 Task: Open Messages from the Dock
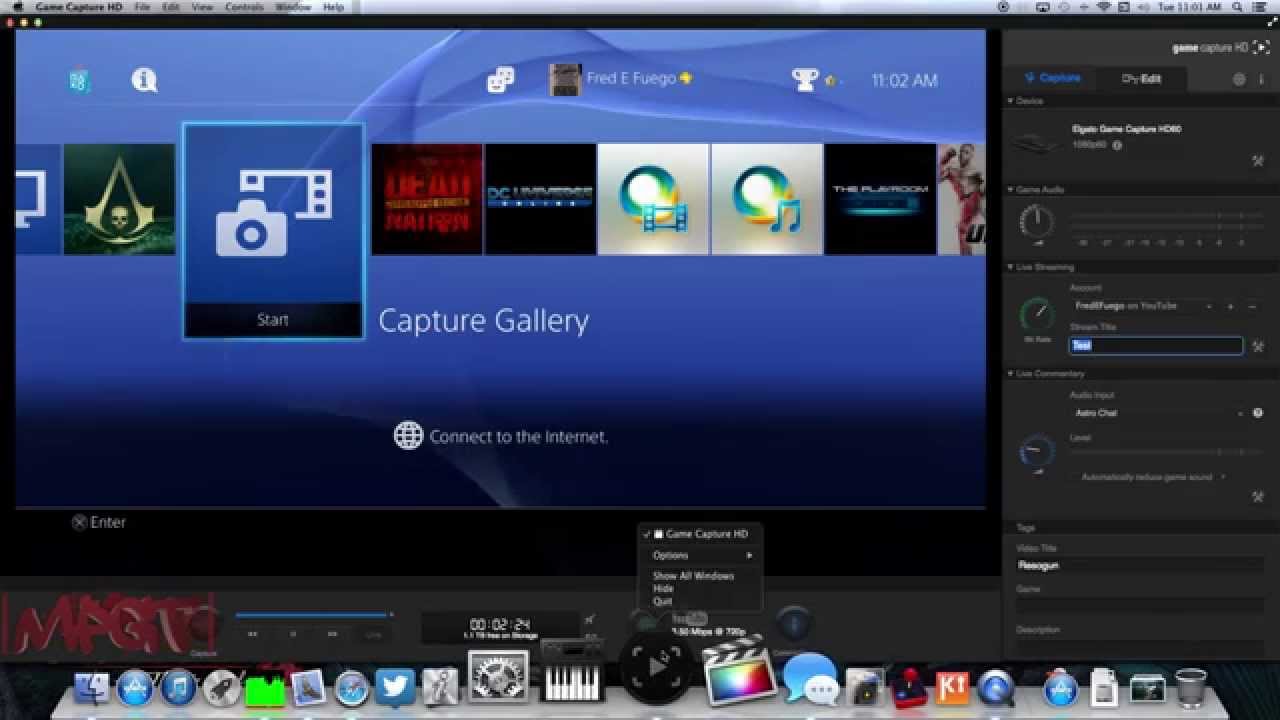coord(810,680)
